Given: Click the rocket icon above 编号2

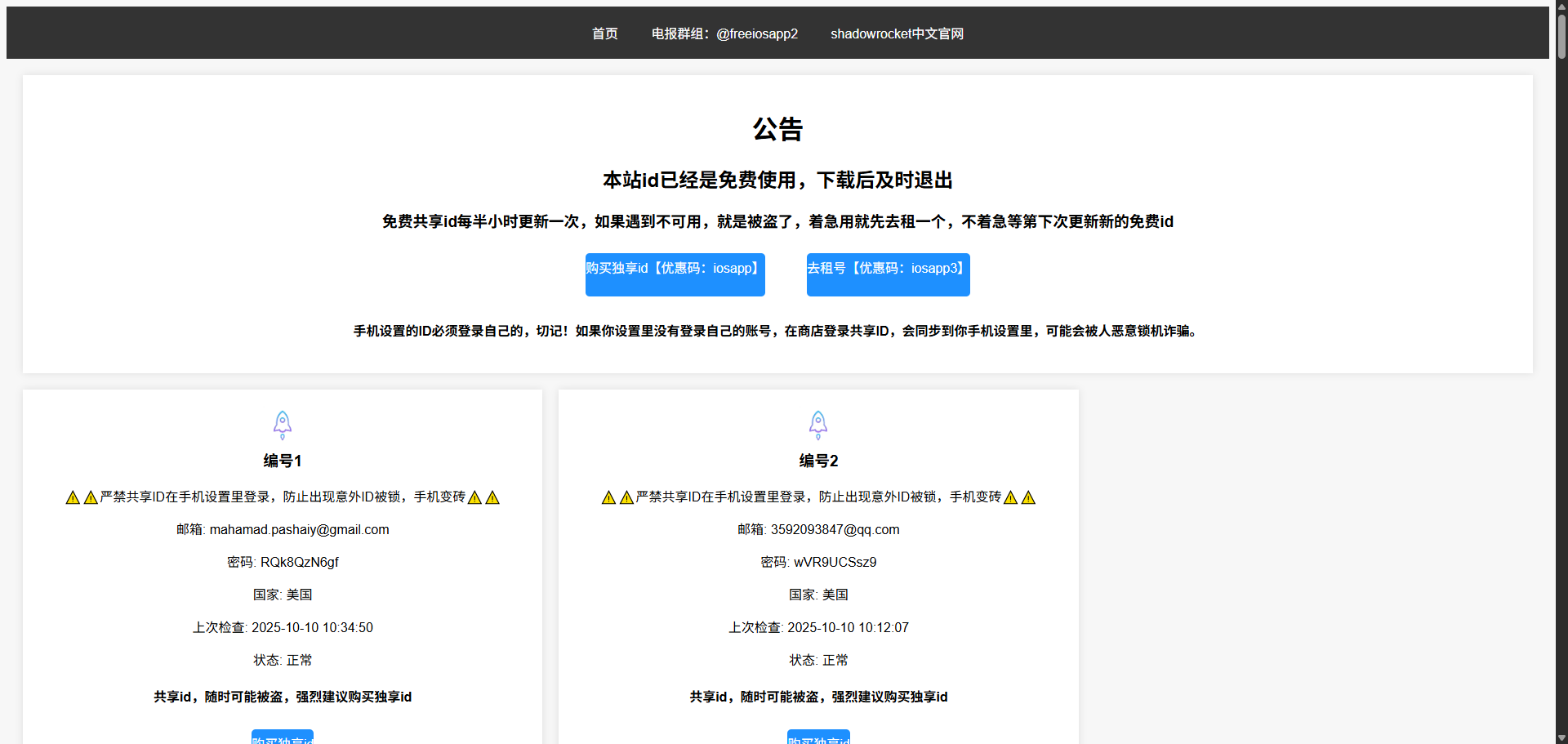Looking at the screenshot, I should coord(818,425).
